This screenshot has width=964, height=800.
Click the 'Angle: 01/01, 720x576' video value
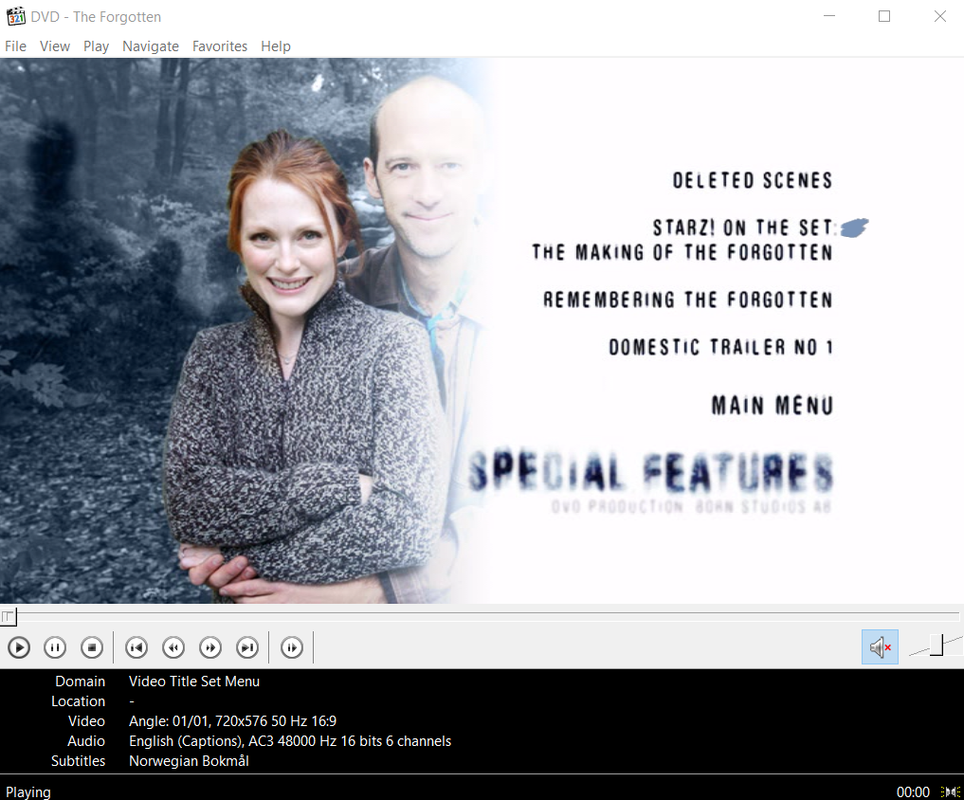[232, 721]
